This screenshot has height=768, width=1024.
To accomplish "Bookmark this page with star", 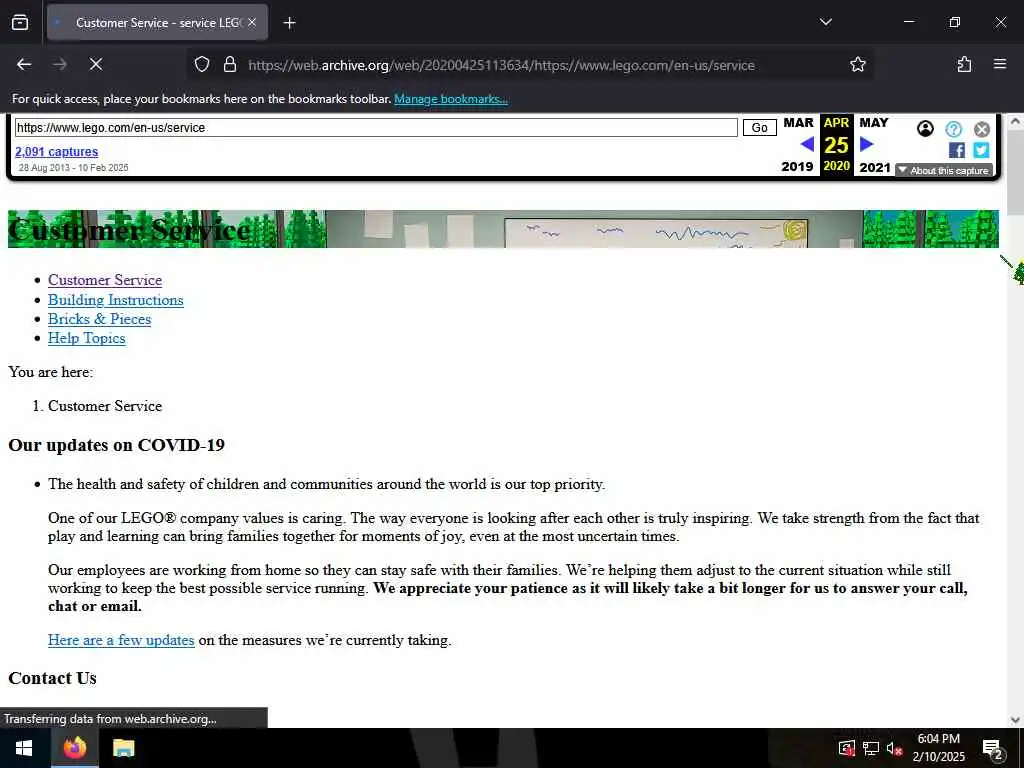I will coord(857,64).
